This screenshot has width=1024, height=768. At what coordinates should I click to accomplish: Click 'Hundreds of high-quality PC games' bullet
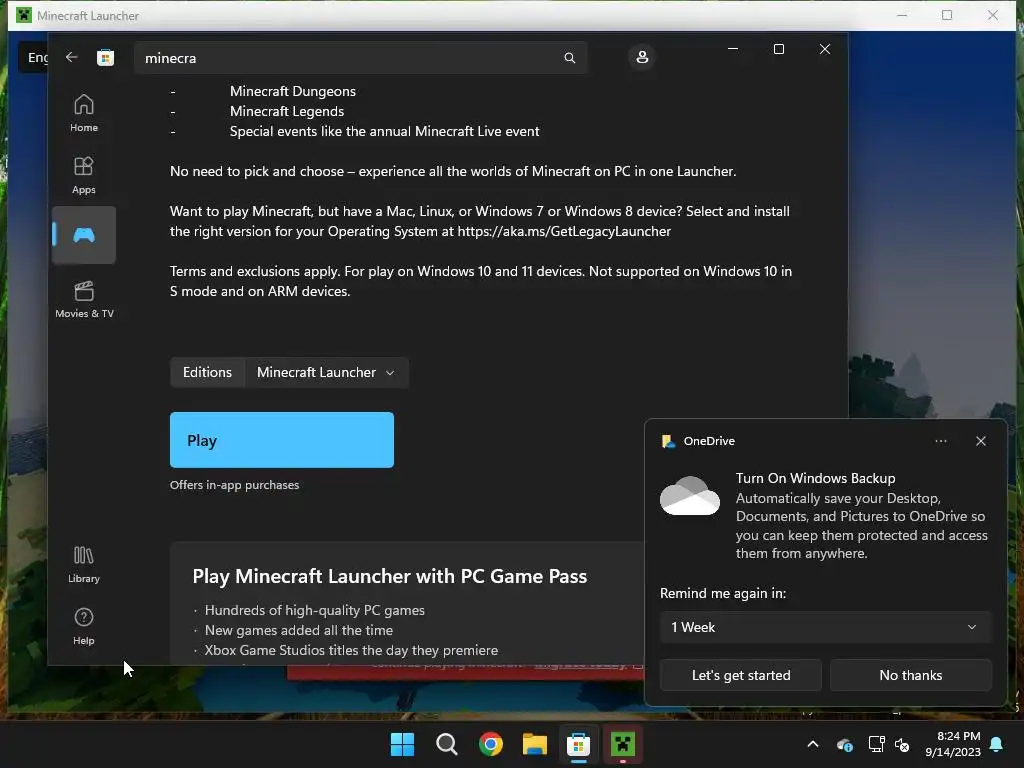tap(314, 610)
